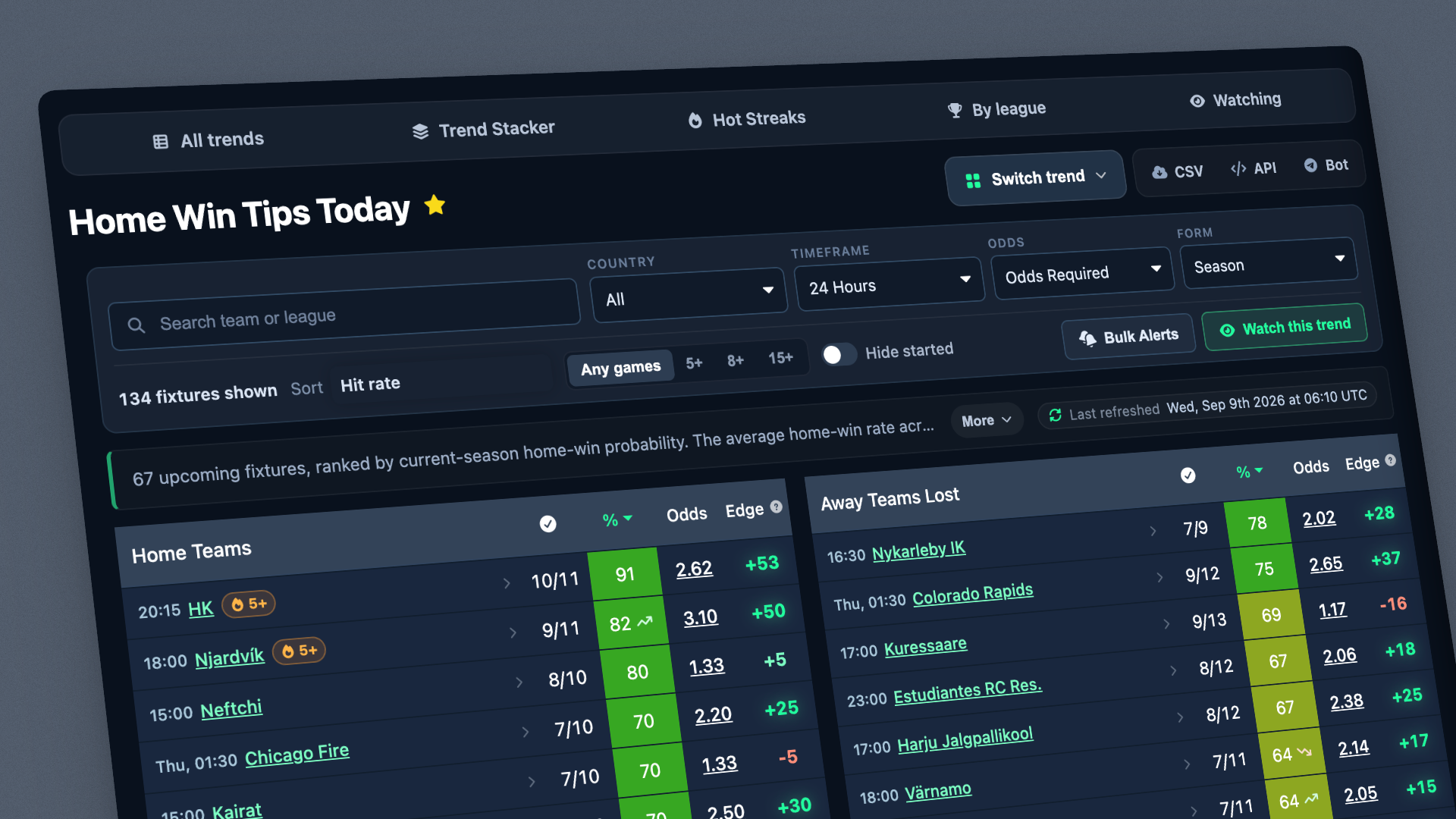Open the Njardvík team link
Image resolution: width=1456 pixels, height=819 pixels.
click(230, 657)
